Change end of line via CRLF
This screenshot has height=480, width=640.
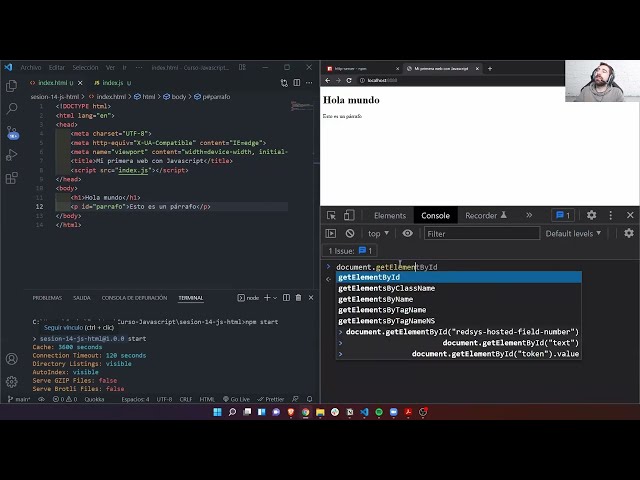(186, 399)
